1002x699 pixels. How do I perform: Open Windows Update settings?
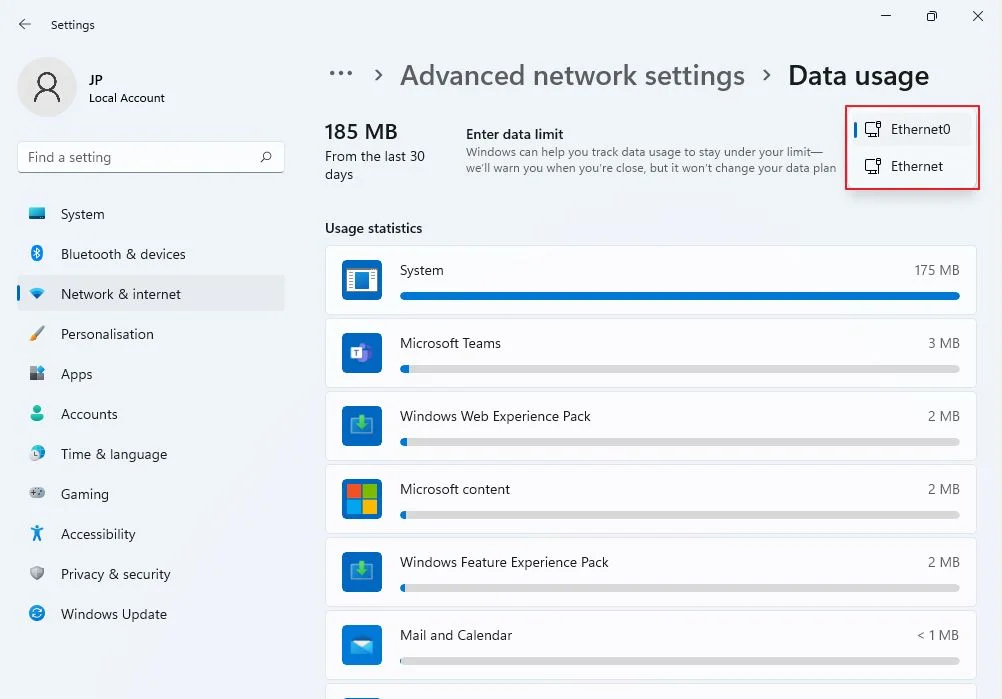[151, 613]
